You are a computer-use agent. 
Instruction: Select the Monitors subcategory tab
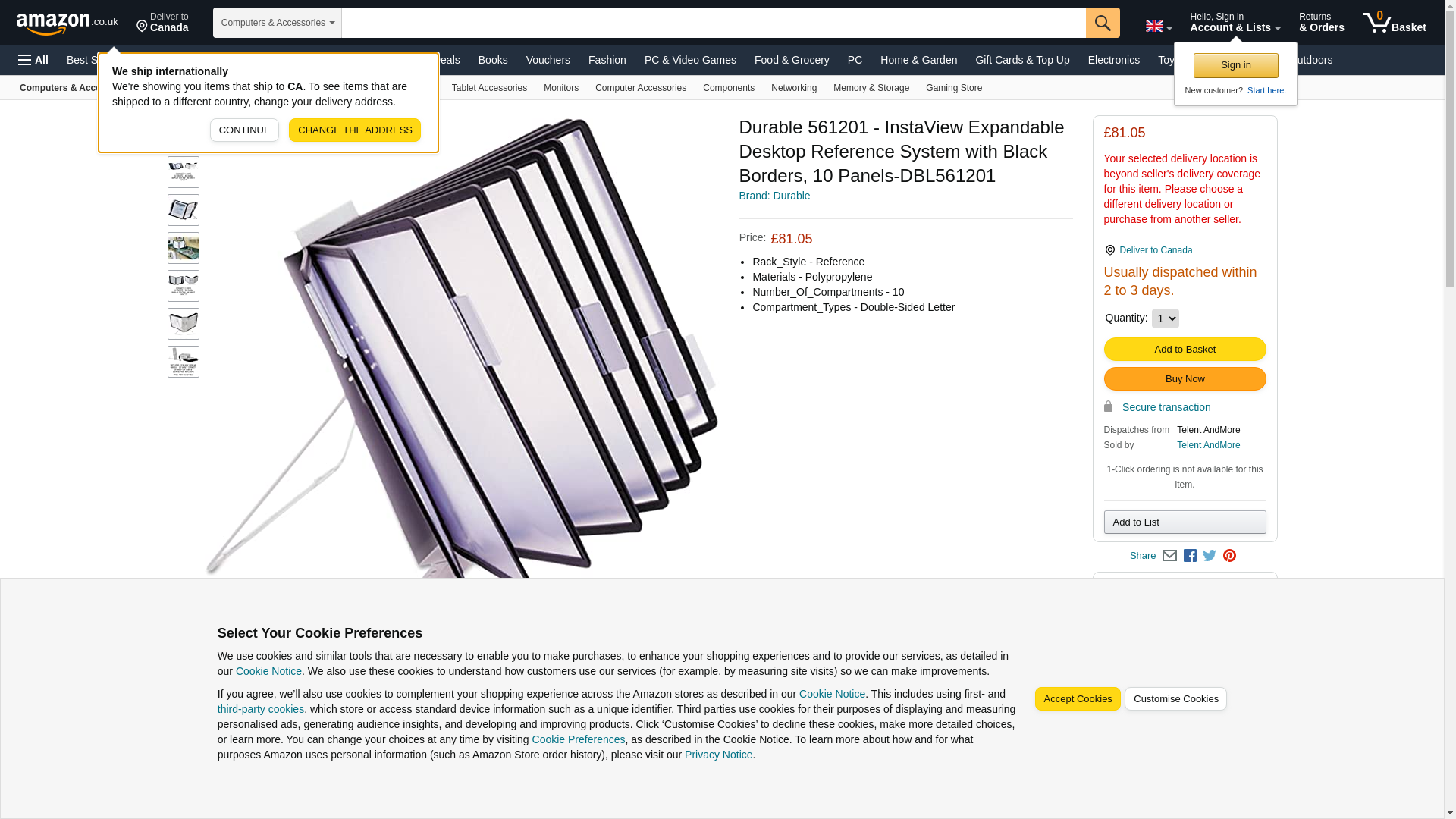coord(561,88)
